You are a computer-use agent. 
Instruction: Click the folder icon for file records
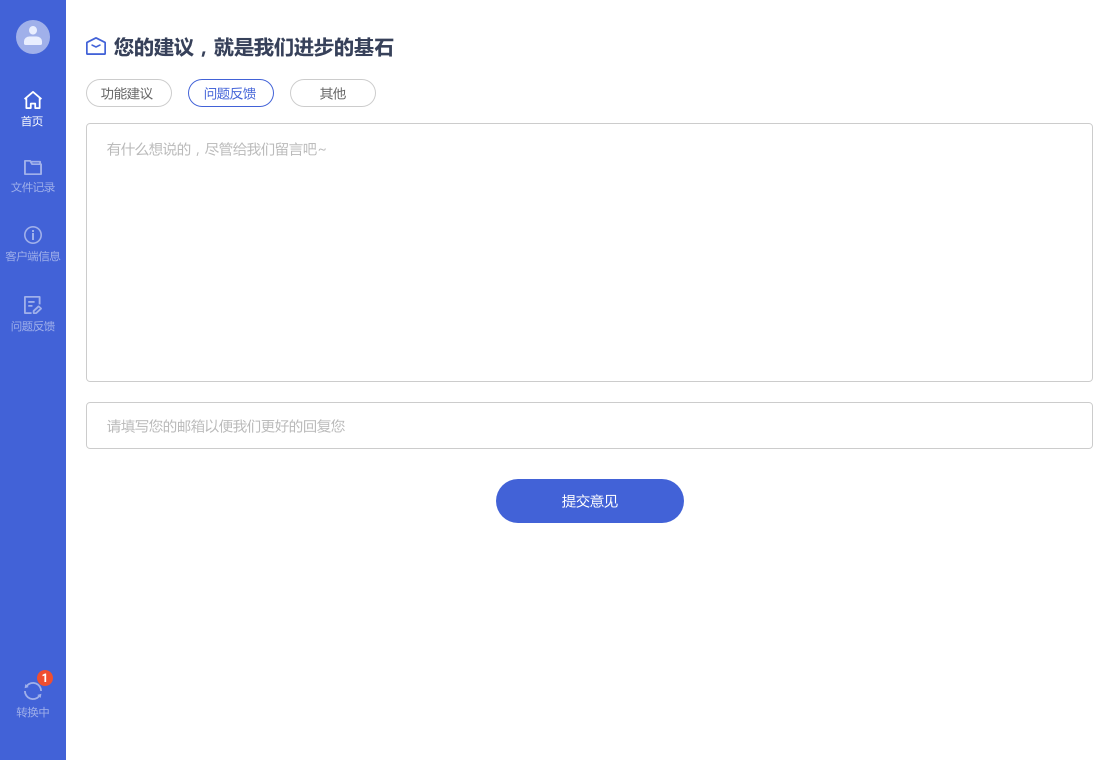coord(33,167)
